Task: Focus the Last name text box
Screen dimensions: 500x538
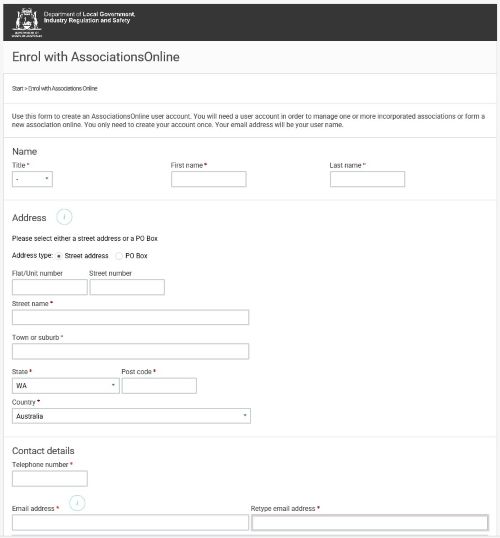Action: [x=367, y=179]
